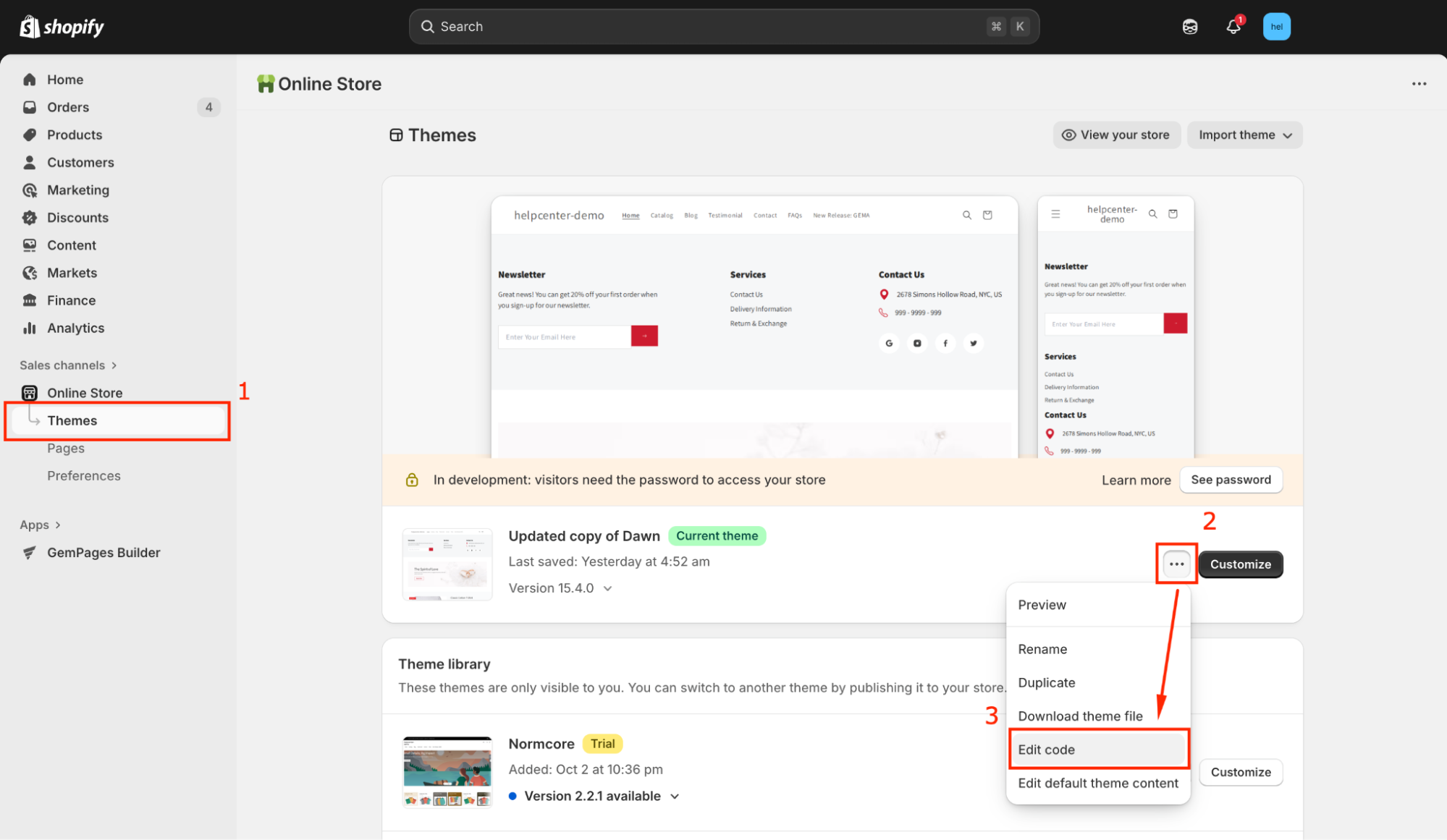Open the GemPages Builder app
This screenshot has height=840, width=1447.
103,553
